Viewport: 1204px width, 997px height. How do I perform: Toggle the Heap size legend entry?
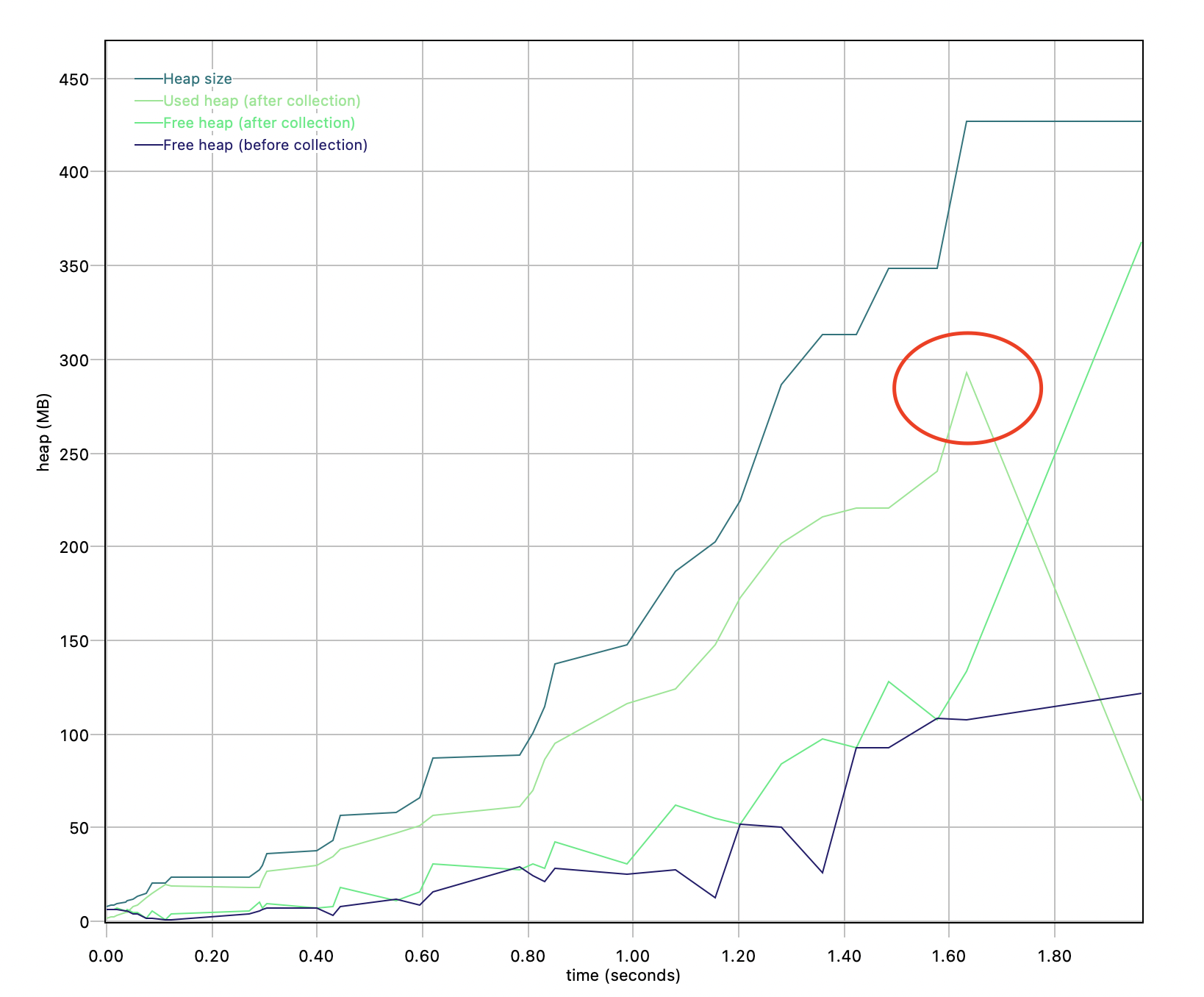196,79
